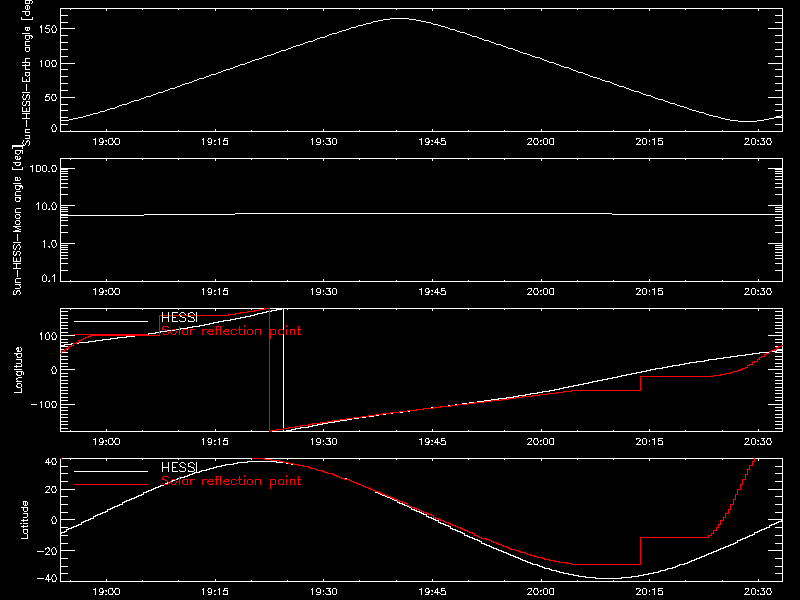The image size is (800, 600).
Task: Click 100 tick on Earth angle axis
Action: click(50, 64)
